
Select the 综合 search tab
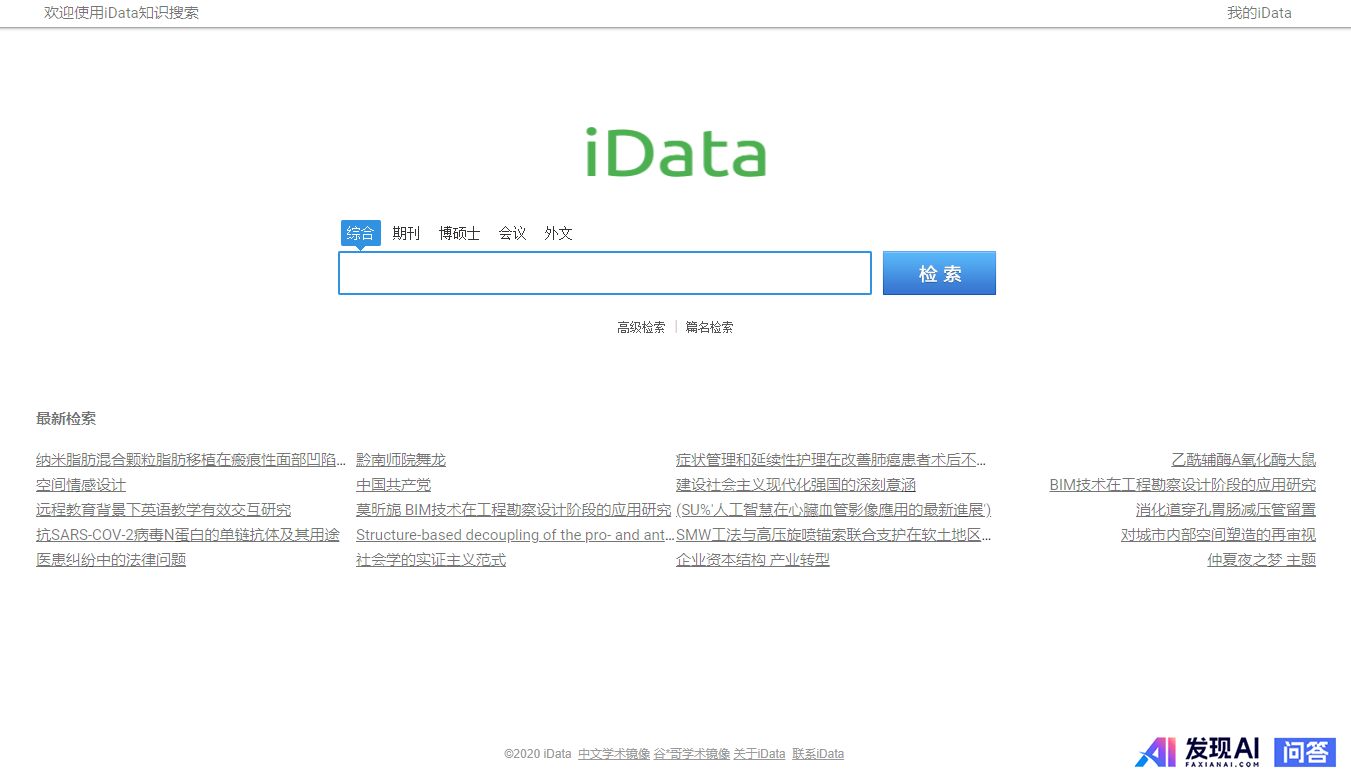[x=360, y=233]
